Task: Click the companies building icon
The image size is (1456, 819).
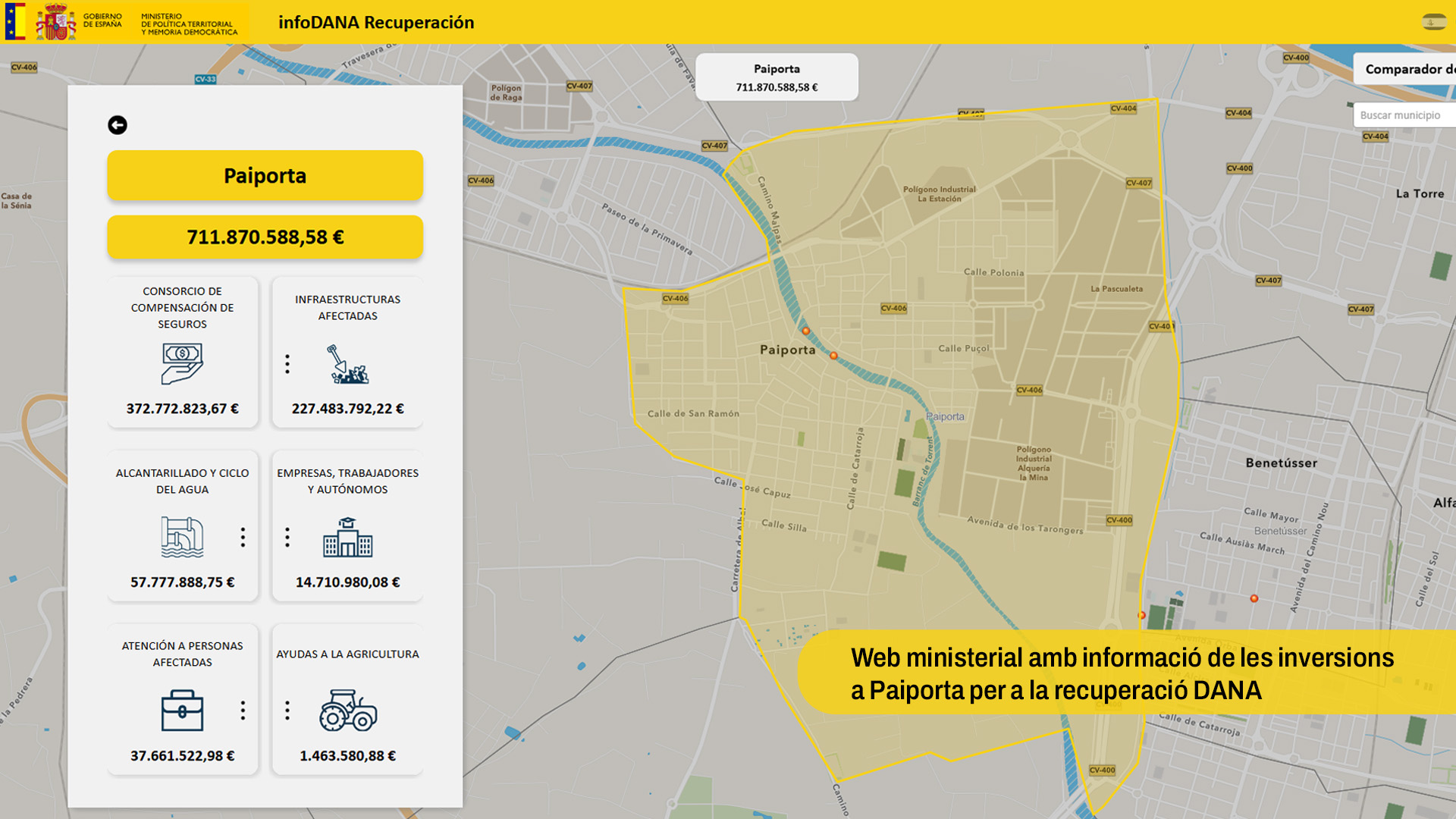Action: click(x=347, y=537)
